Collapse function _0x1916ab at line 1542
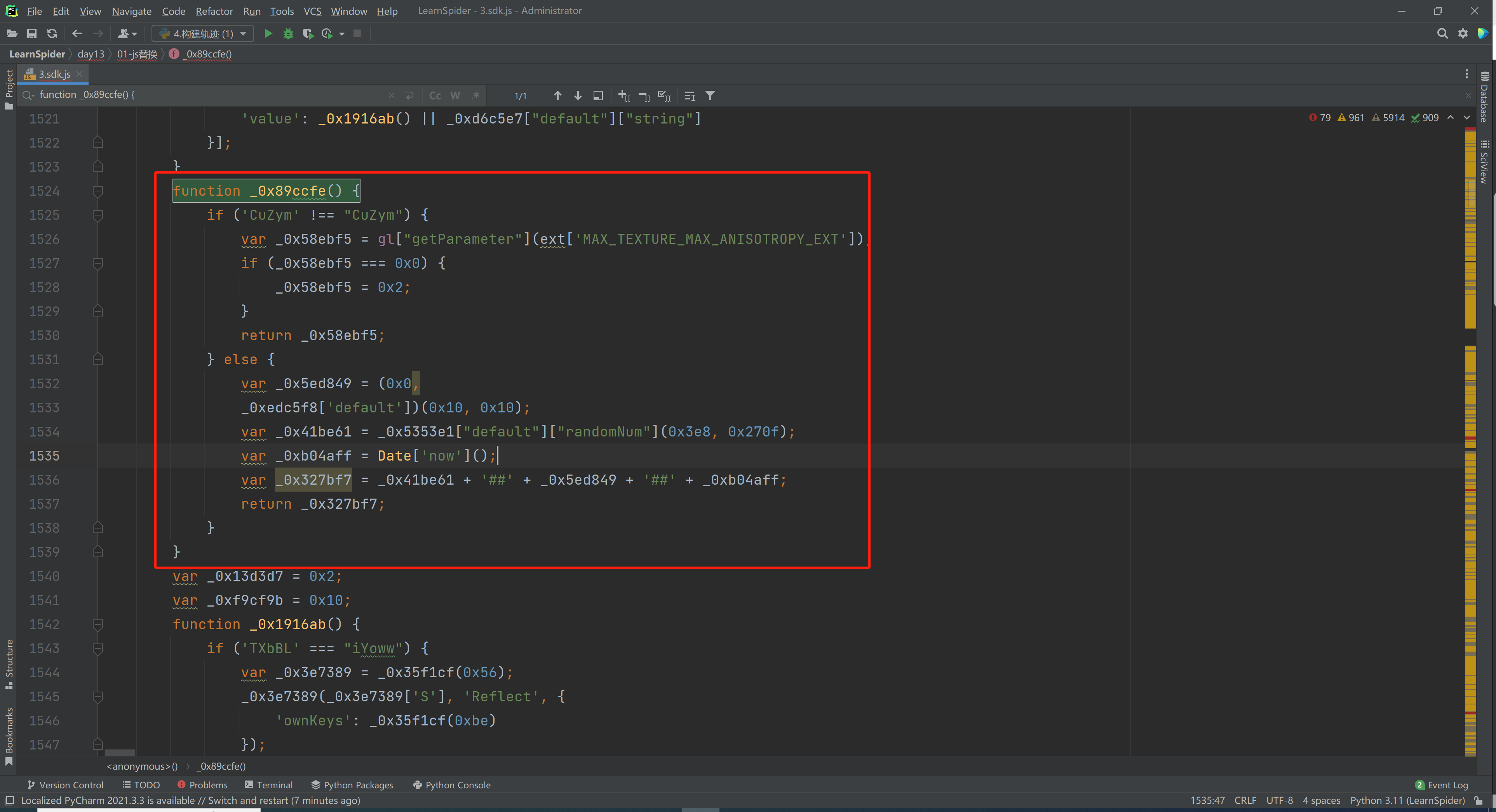1496x812 pixels. [98, 624]
